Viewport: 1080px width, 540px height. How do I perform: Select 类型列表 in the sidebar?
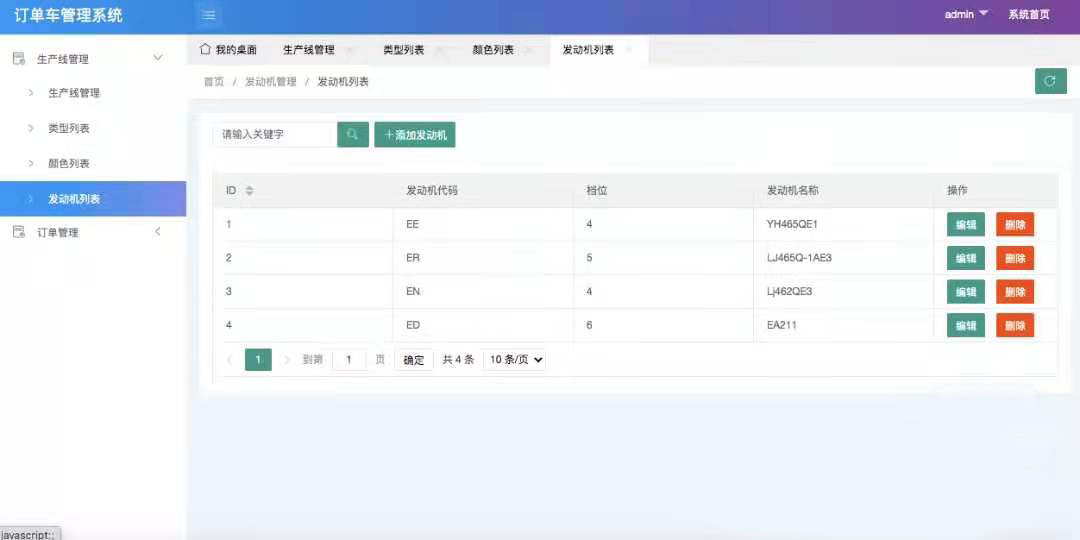(69, 129)
